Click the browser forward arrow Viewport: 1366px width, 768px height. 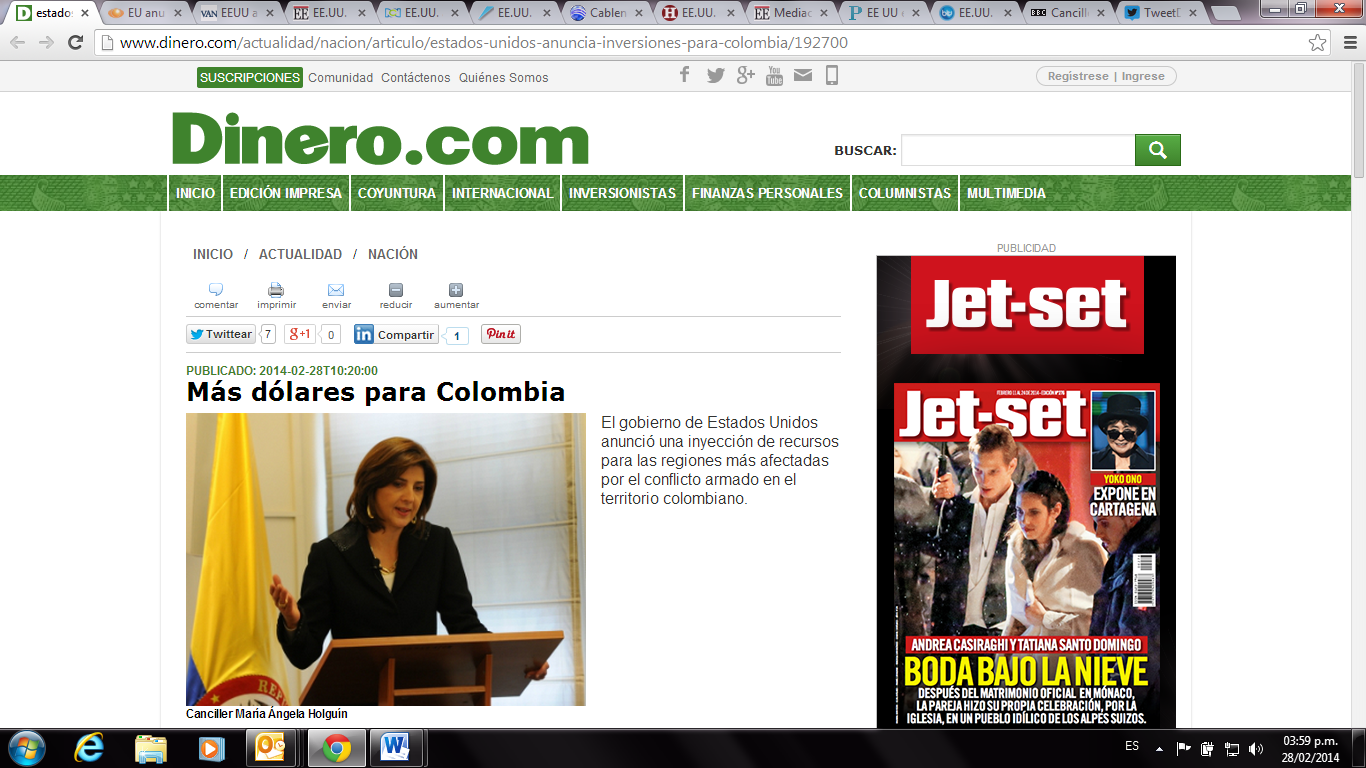click(x=46, y=43)
